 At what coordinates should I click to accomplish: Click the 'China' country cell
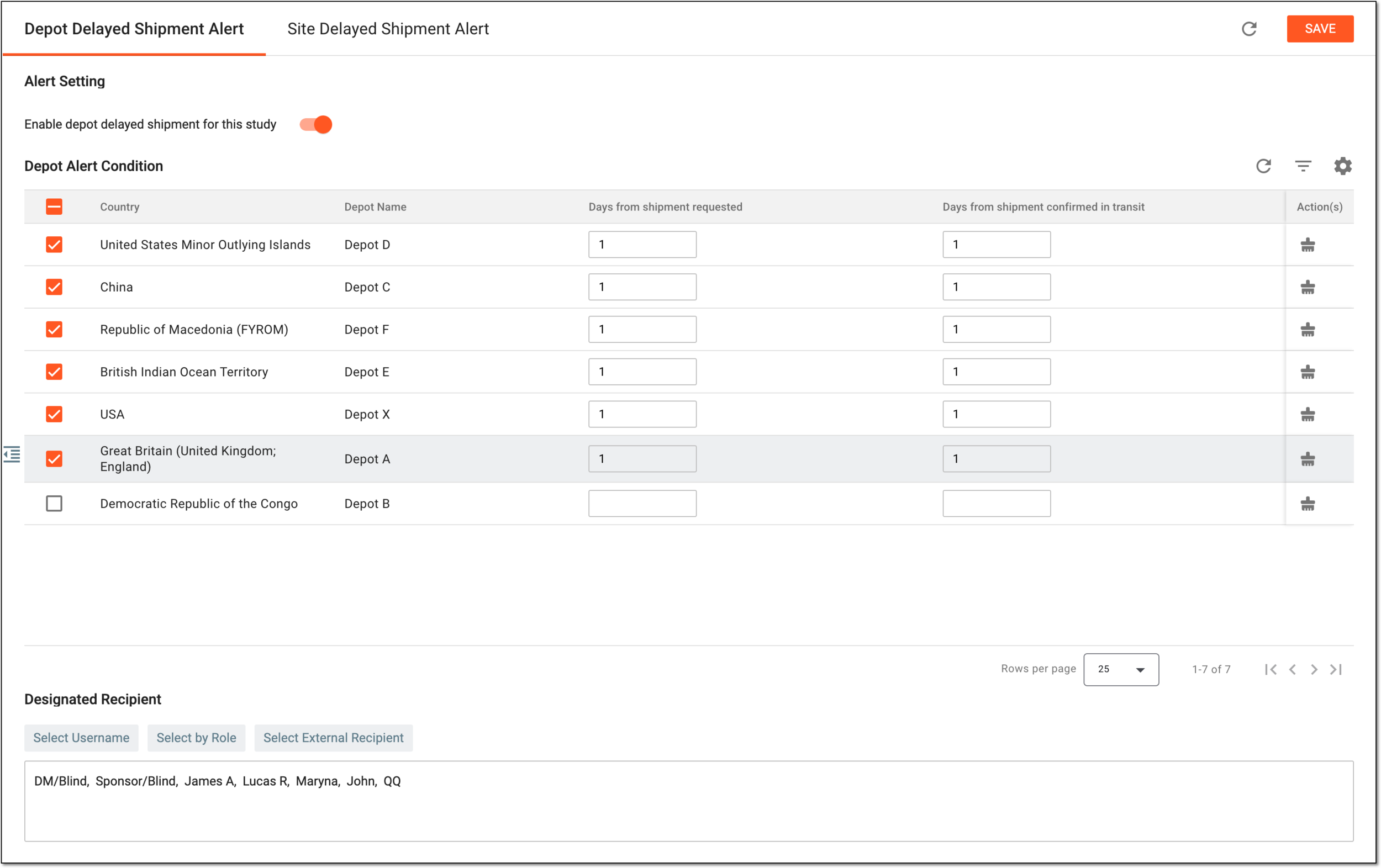point(117,287)
